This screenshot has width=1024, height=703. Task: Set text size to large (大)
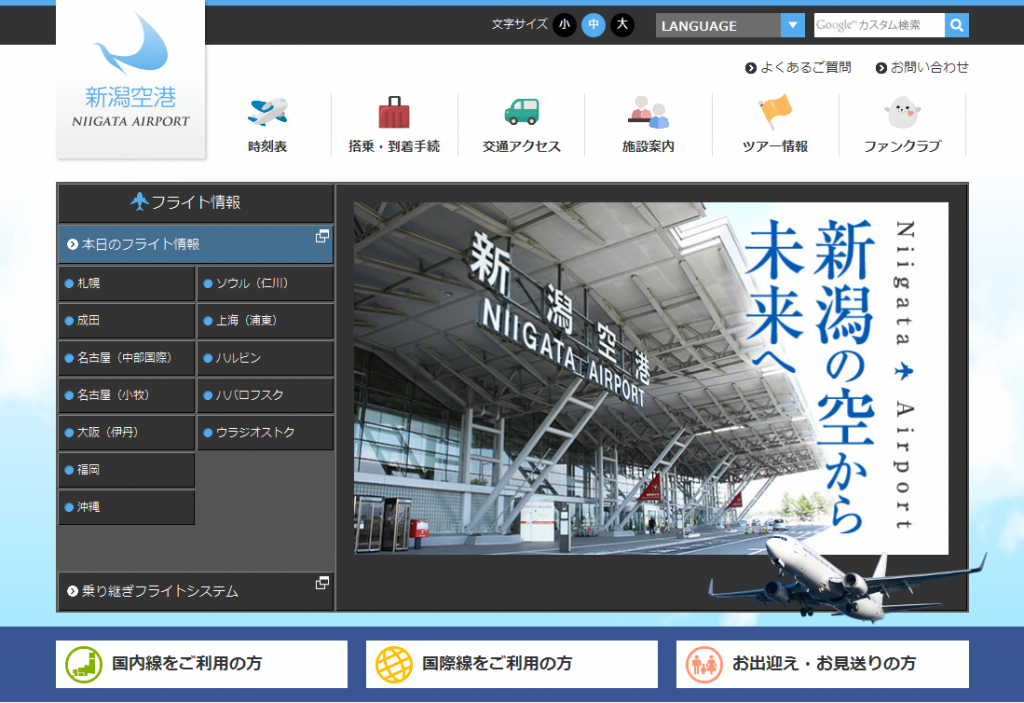point(623,25)
